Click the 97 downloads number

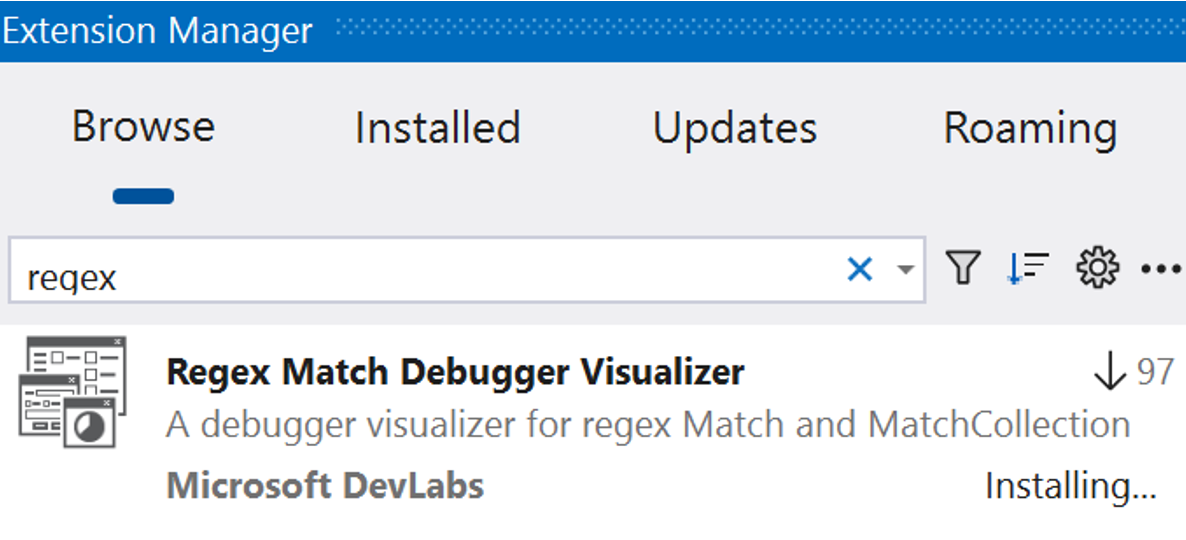click(x=1156, y=373)
